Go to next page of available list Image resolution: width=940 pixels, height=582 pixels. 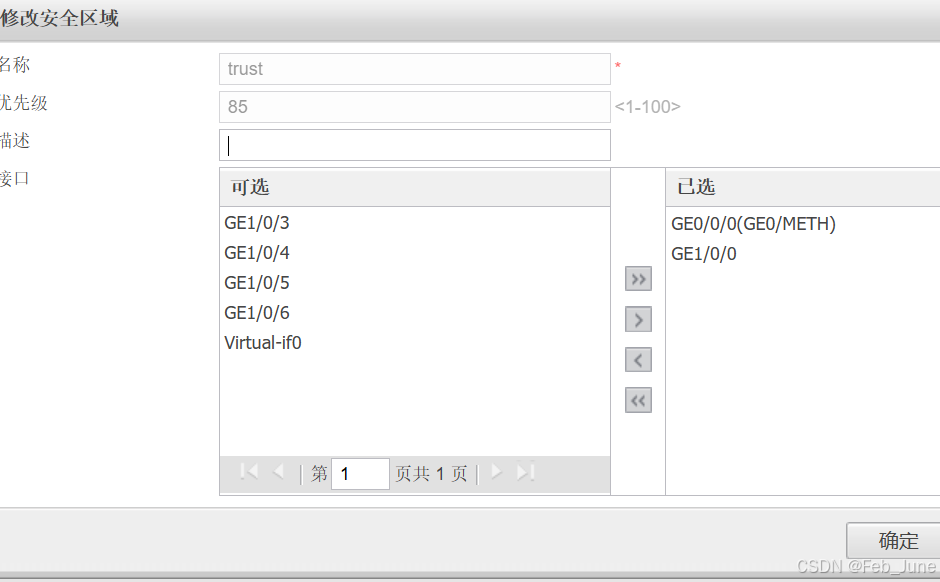(x=496, y=472)
